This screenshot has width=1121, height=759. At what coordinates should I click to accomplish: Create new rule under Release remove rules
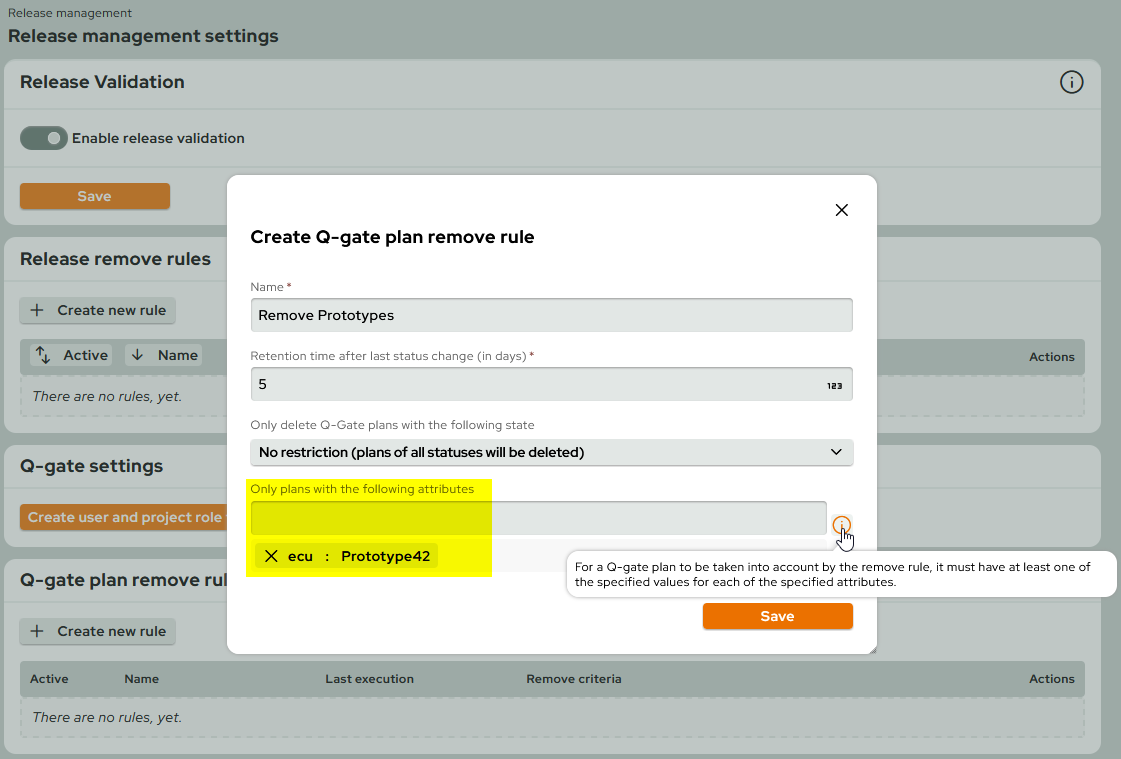(x=97, y=310)
